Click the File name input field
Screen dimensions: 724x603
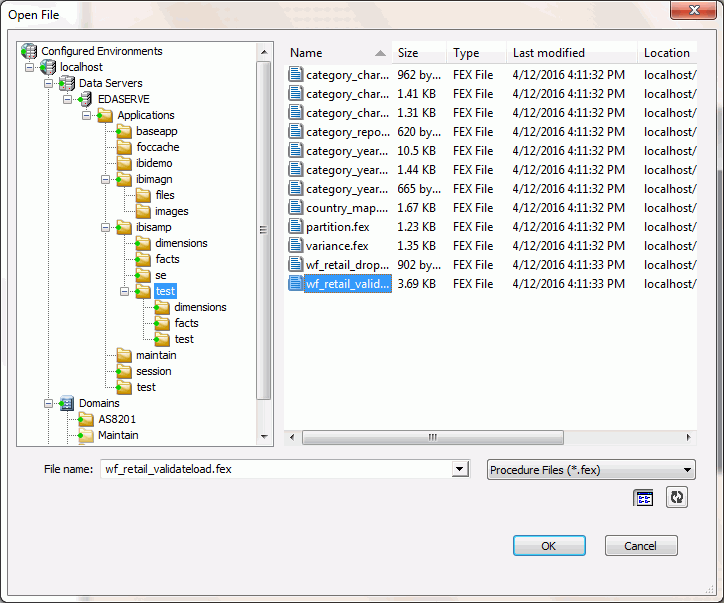(276, 469)
